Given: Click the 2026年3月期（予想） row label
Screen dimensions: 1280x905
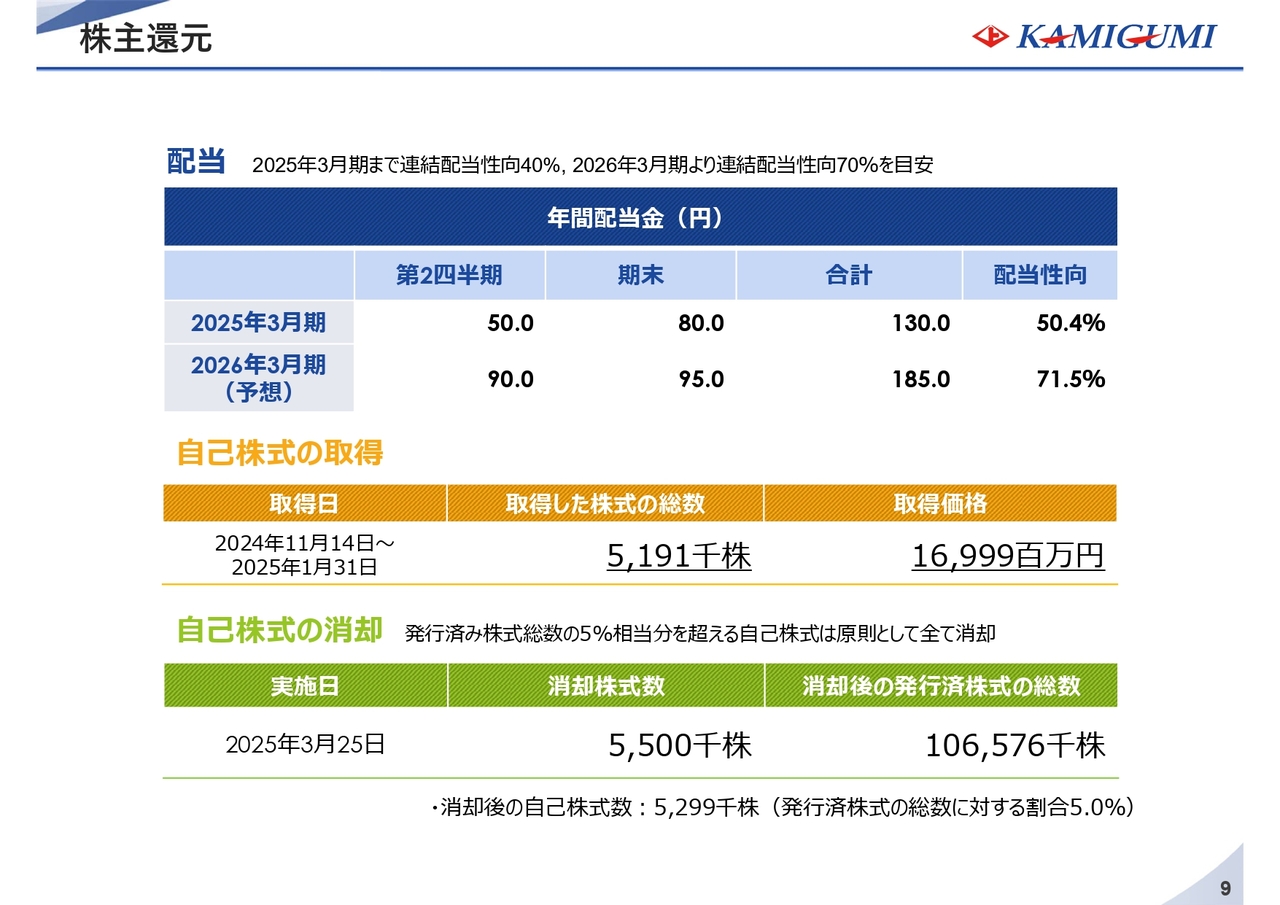Looking at the screenshot, I should tap(258, 378).
